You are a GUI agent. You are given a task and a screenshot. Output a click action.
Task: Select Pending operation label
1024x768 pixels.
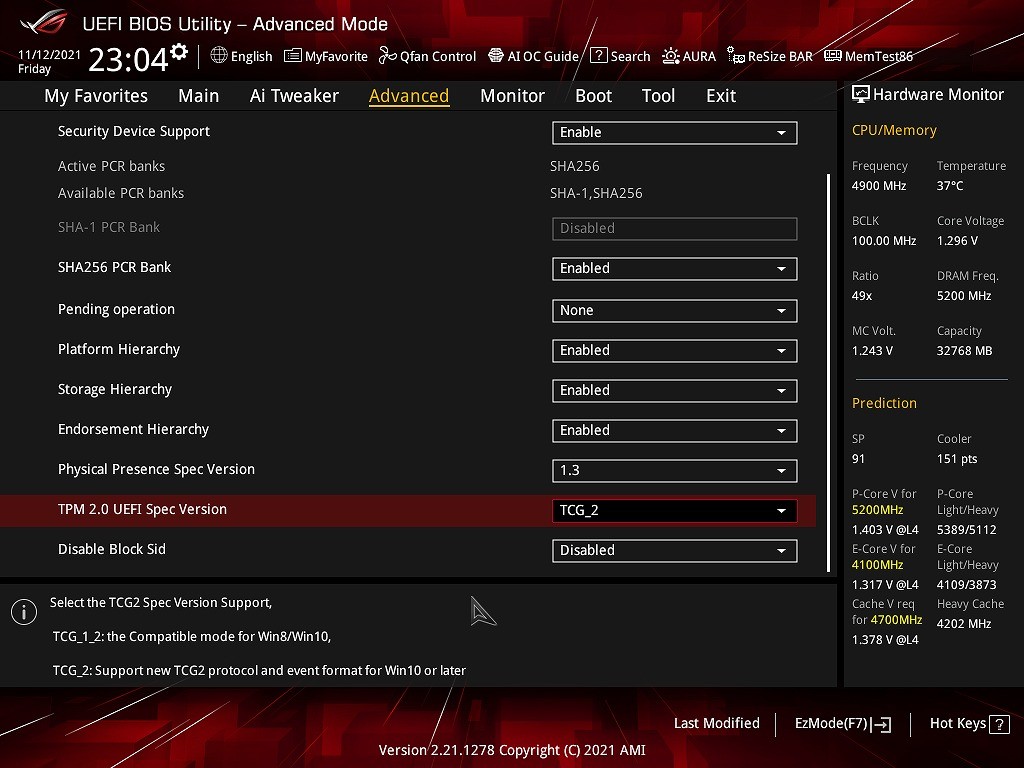point(116,310)
